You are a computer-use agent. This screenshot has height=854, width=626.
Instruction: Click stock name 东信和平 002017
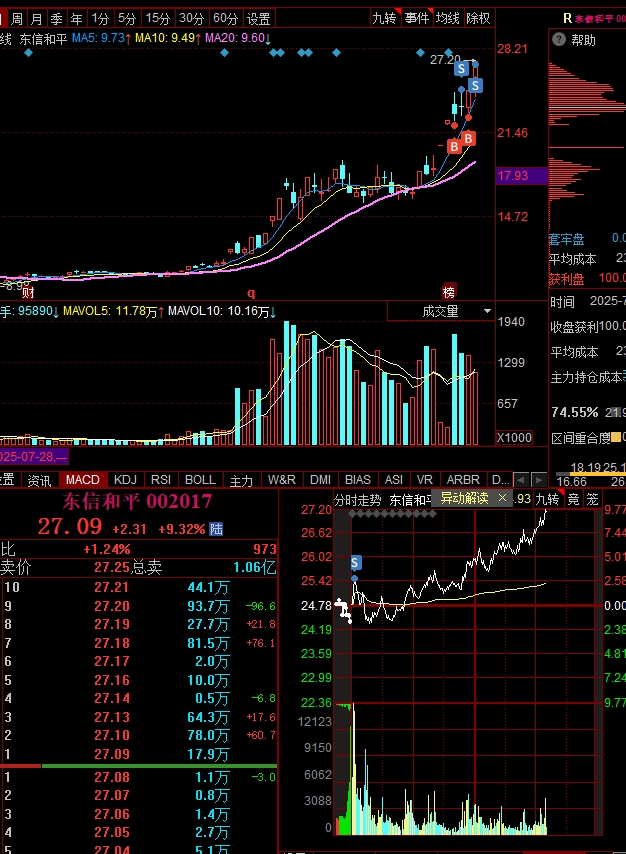(x=137, y=502)
